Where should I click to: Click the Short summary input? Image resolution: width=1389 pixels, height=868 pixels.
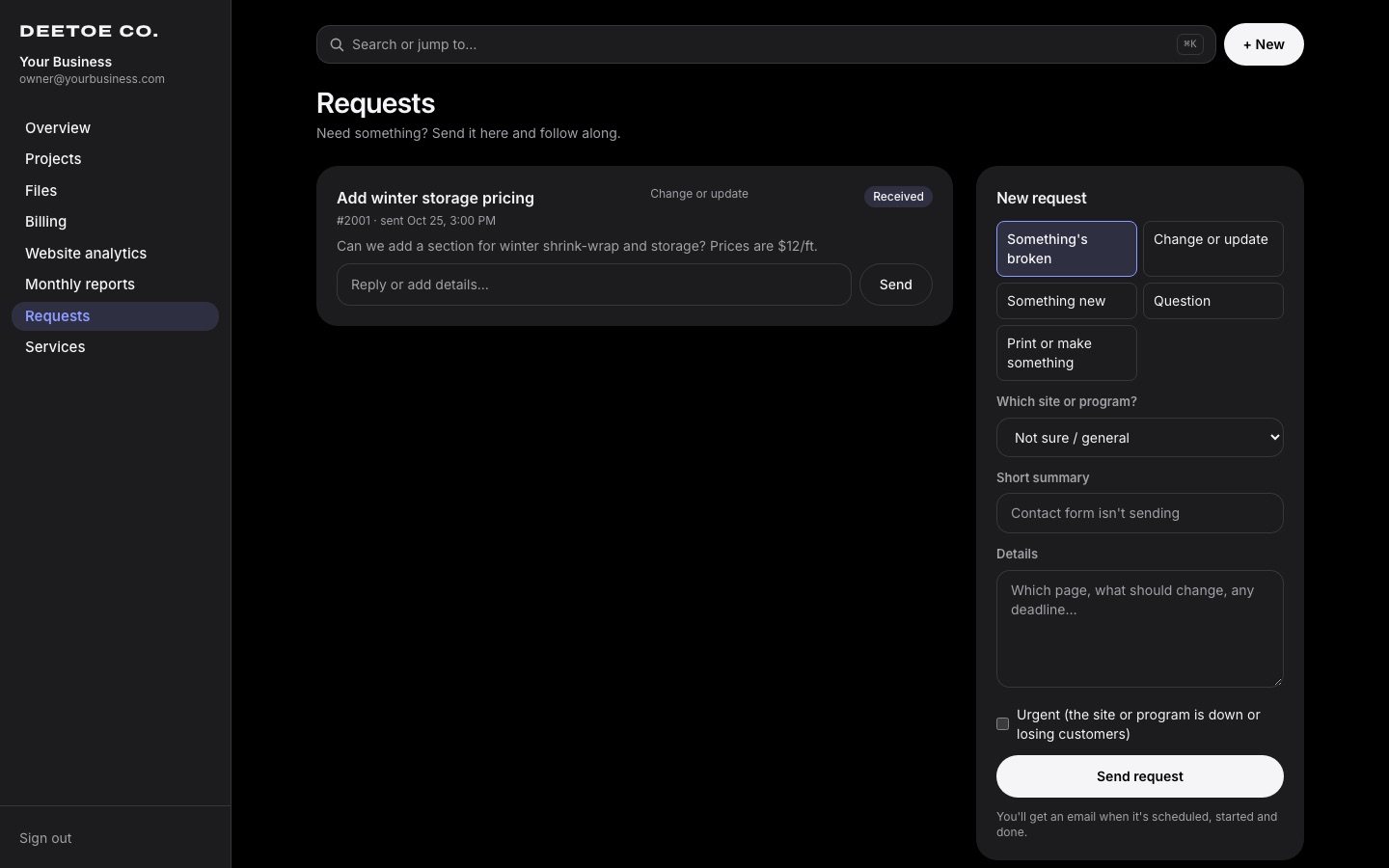coord(1139,513)
